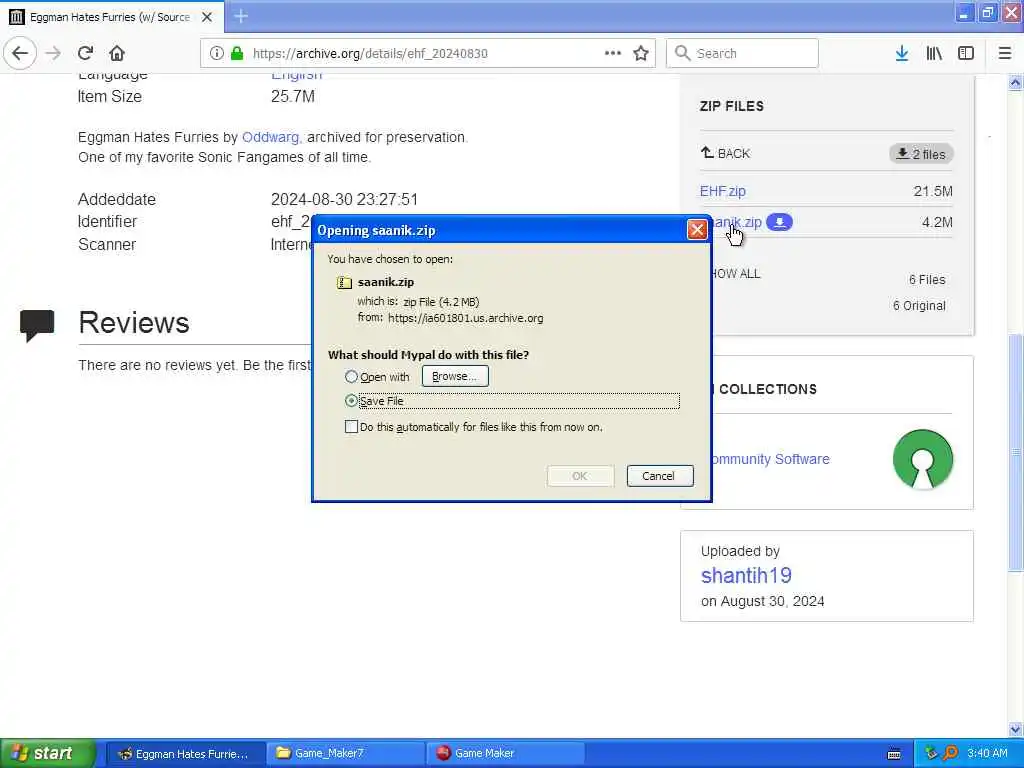Click the Browse... button in dialog
The height and width of the screenshot is (768, 1024).
pyautogui.click(x=455, y=376)
